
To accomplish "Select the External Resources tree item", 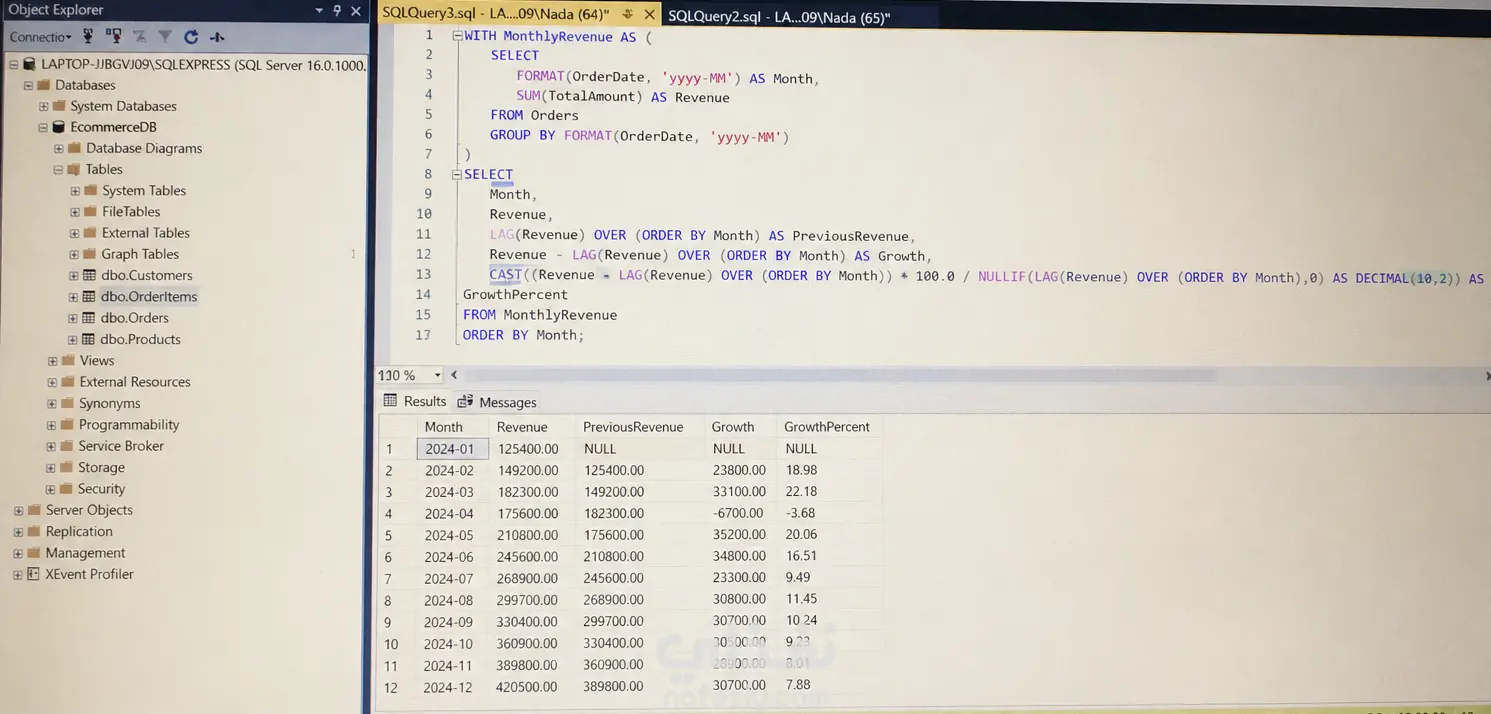I will [x=135, y=382].
